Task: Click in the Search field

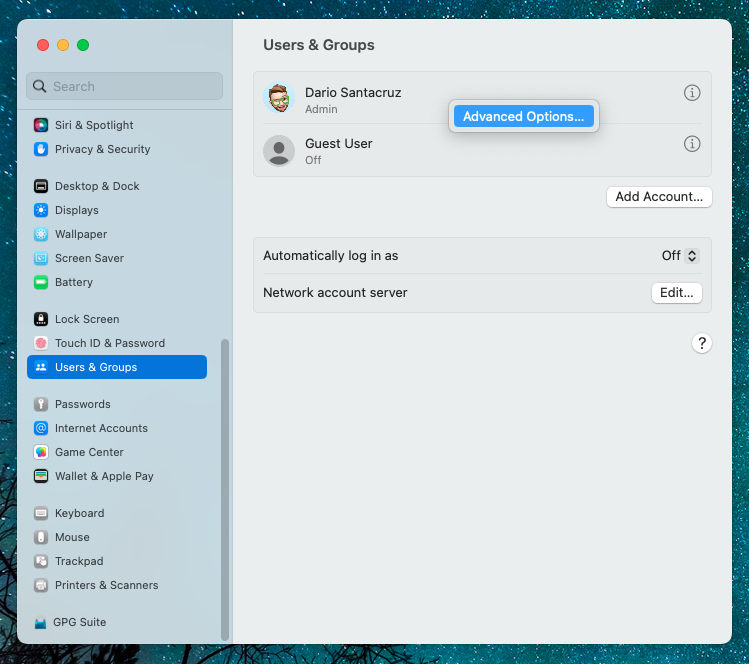Action: click(x=125, y=86)
